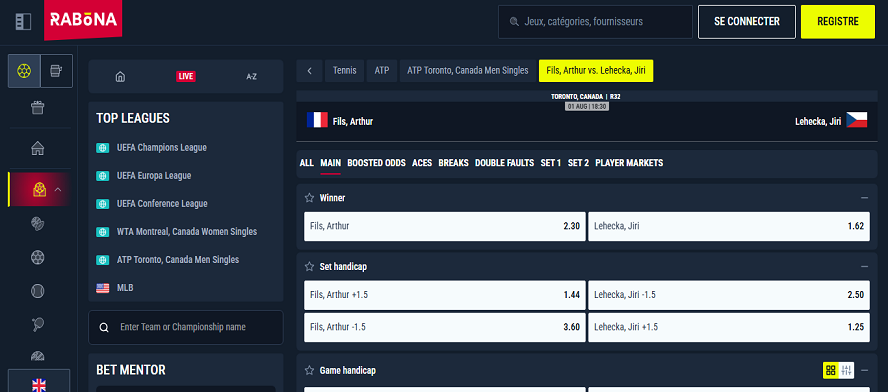Click the SE CONNECTER login button

[x=747, y=22]
